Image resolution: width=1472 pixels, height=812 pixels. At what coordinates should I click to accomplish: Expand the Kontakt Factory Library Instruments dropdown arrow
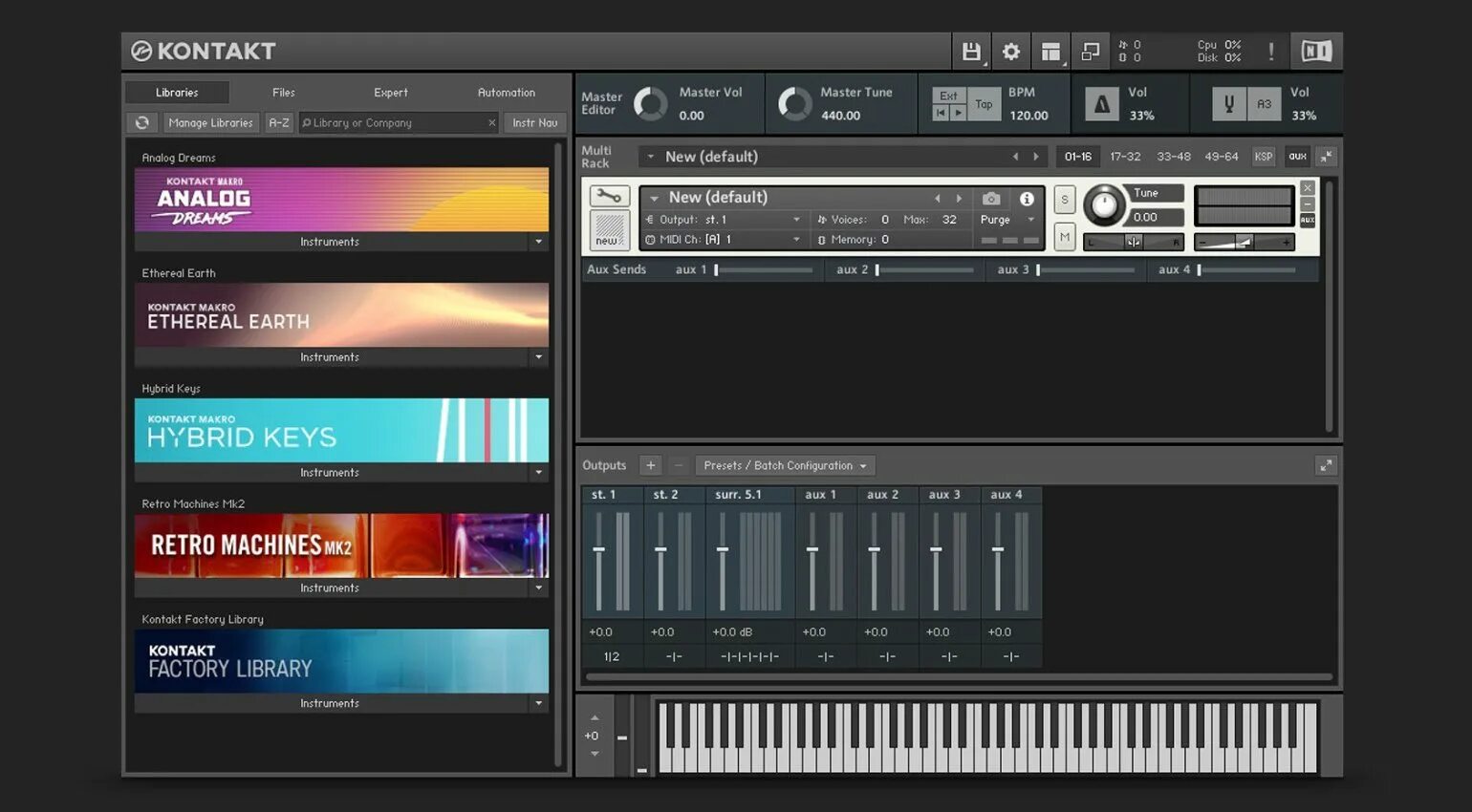pos(539,704)
